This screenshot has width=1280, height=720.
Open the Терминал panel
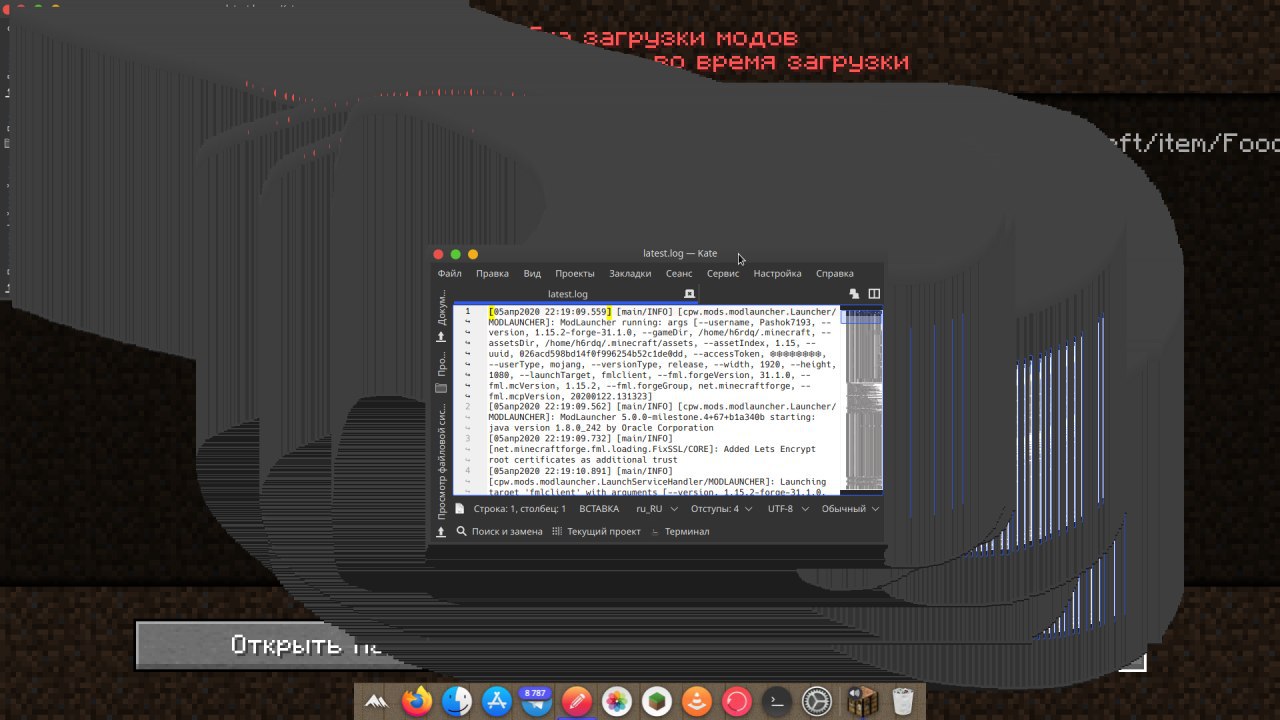point(680,531)
